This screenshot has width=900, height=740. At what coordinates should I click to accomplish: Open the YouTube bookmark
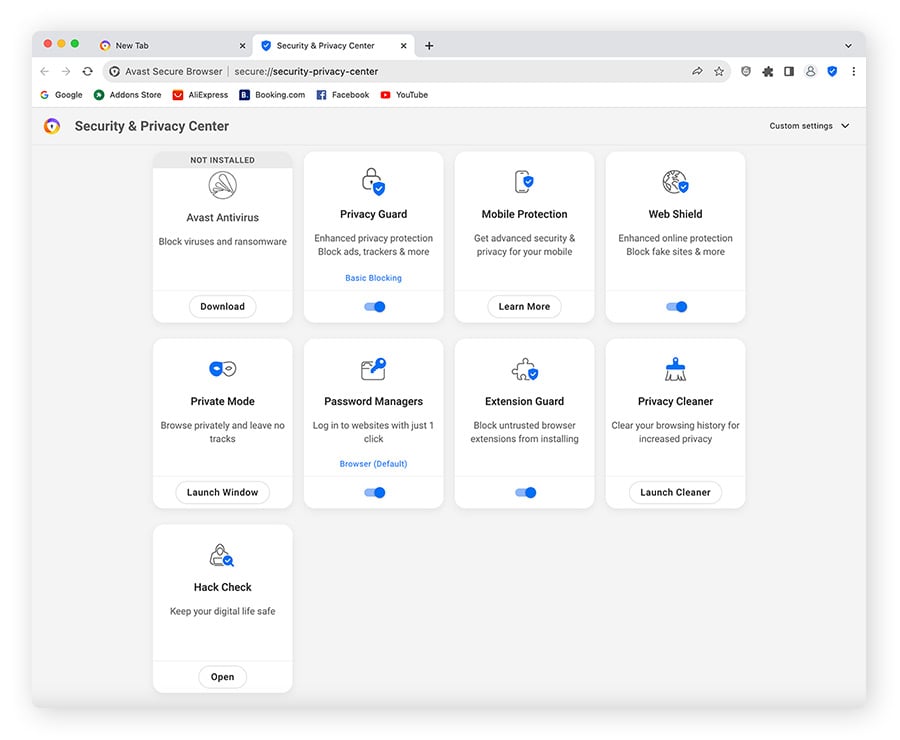pyautogui.click(x=404, y=95)
